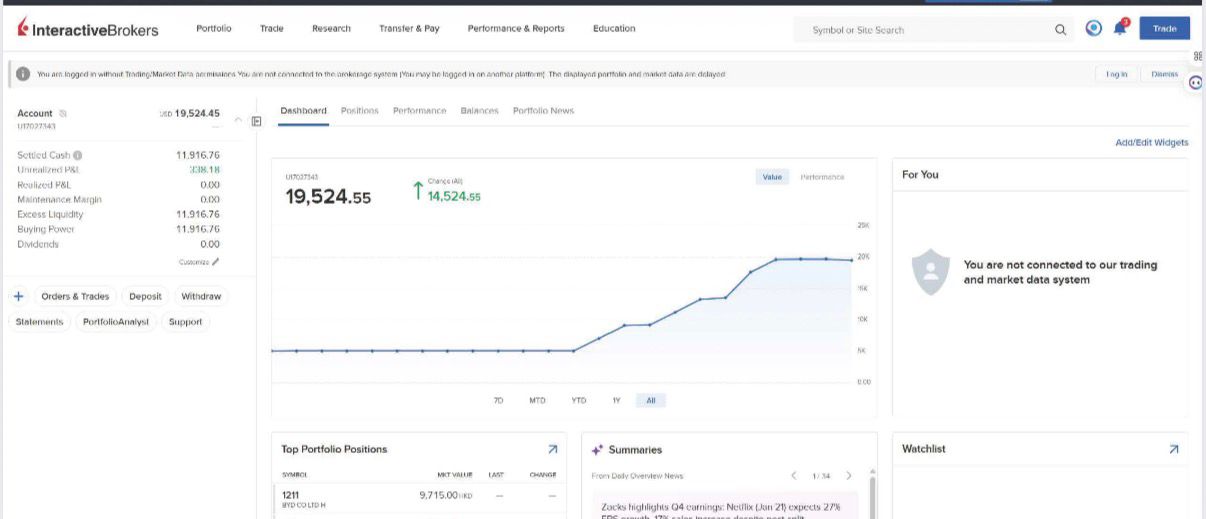Click the plus icon before Orders & Trades

(18, 296)
